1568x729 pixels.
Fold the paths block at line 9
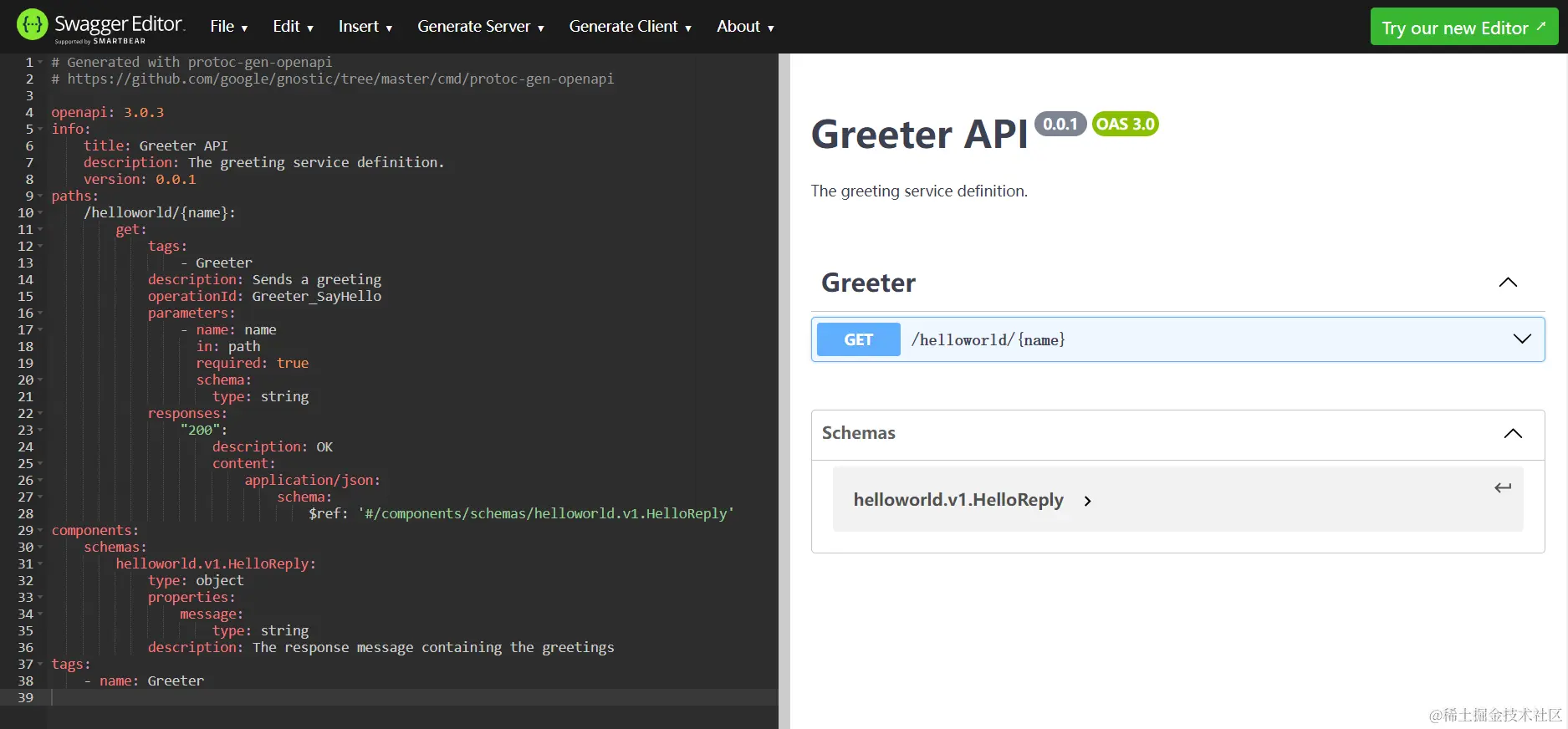pyautogui.click(x=39, y=196)
